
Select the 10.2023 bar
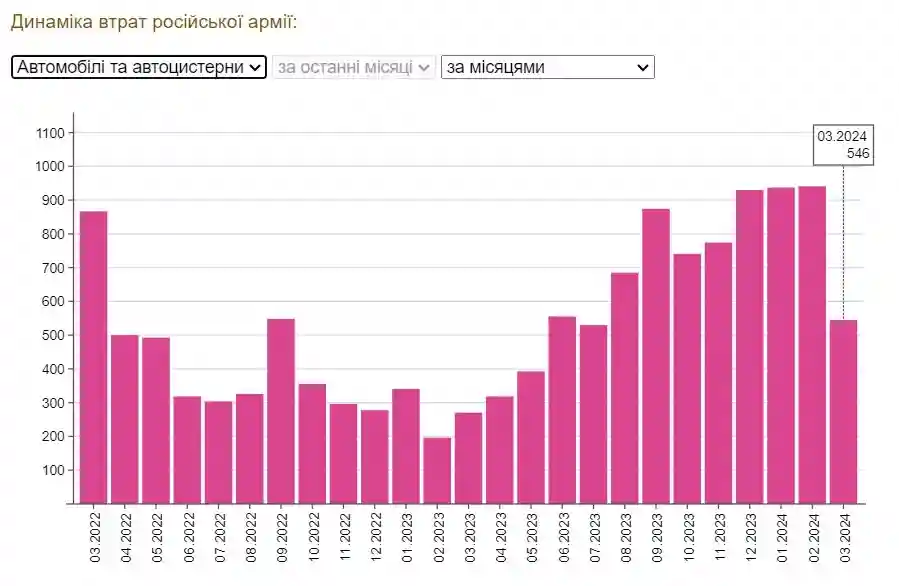(687, 379)
